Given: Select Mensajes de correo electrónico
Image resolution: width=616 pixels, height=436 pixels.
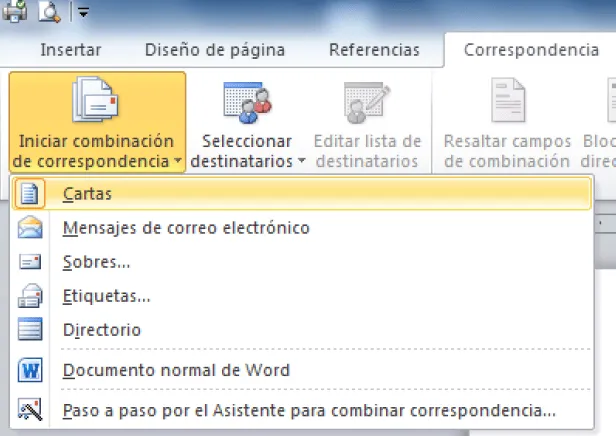Looking at the screenshot, I should [302, 228].
